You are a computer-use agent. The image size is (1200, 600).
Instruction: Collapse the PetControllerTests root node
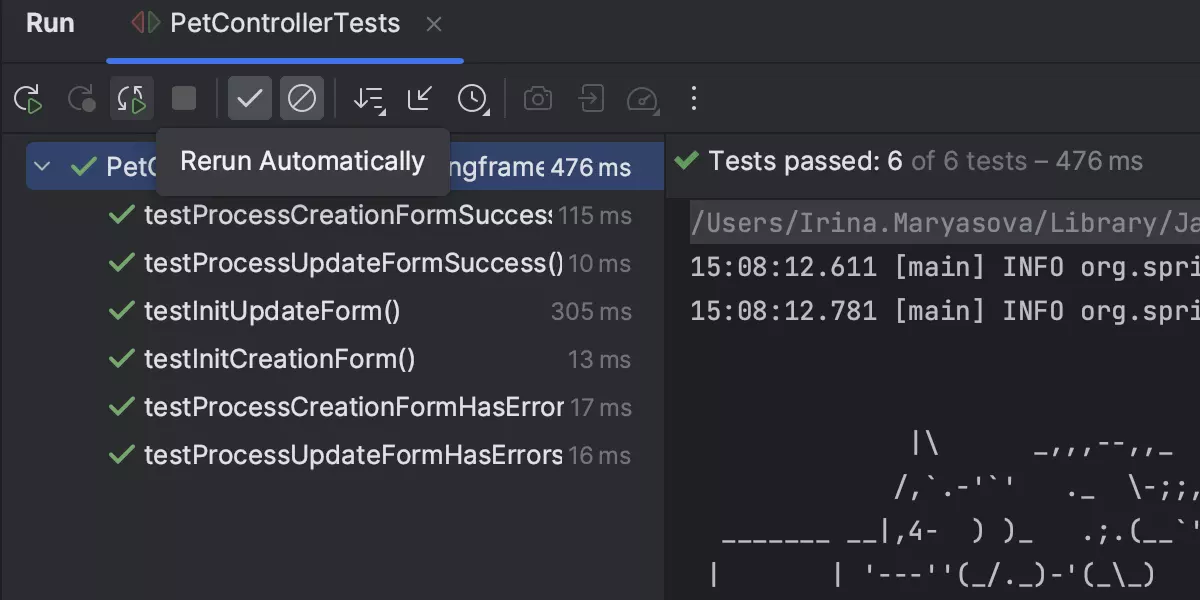42,167
